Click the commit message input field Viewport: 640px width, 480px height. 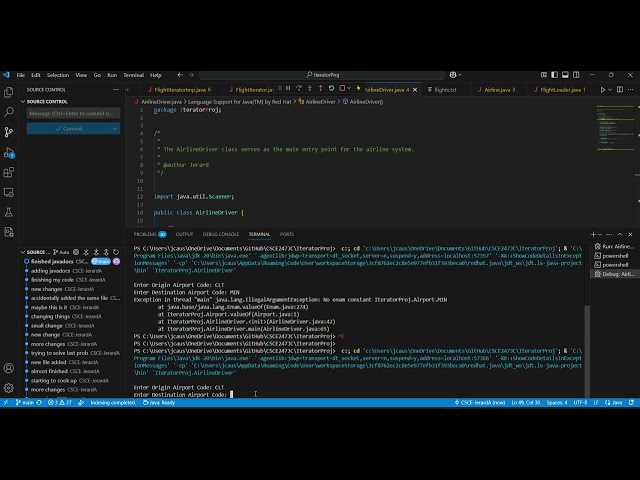[x=73, y=113]
